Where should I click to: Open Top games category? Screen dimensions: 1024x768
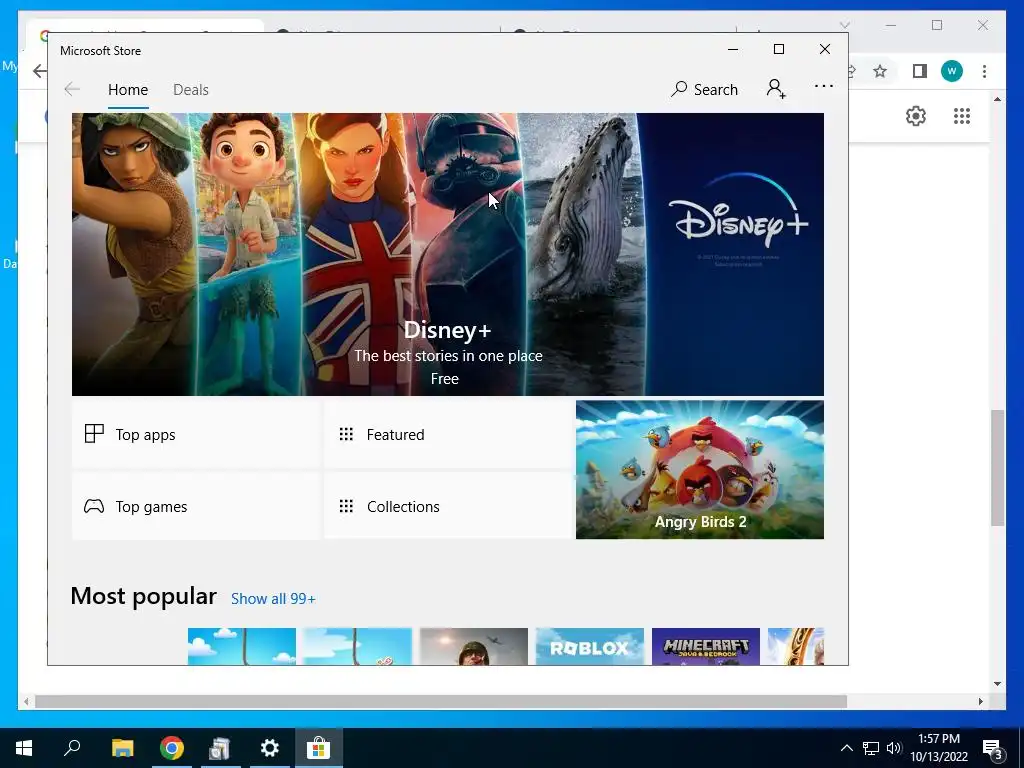(x=196, y=506)
